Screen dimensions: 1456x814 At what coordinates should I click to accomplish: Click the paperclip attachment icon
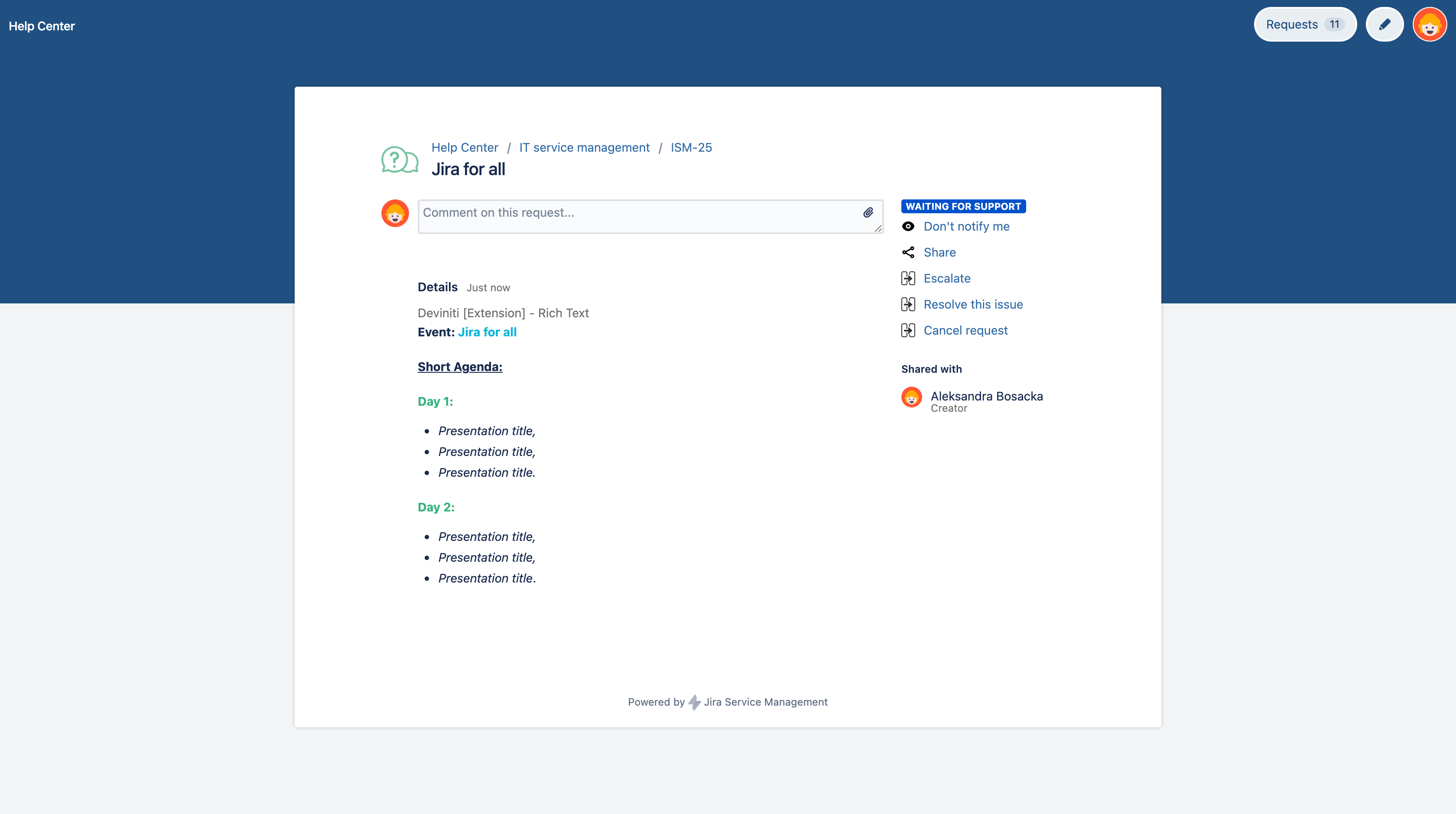pos(868,212)
